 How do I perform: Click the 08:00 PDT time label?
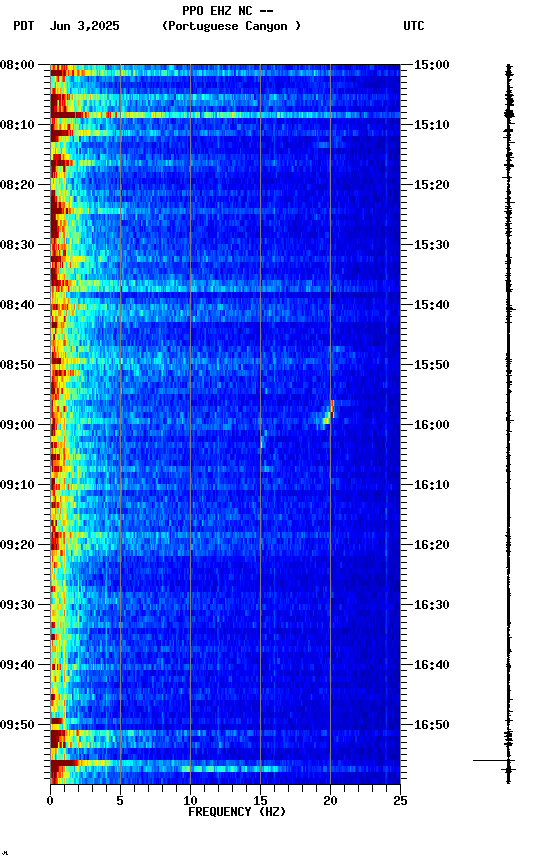(17, 65)
